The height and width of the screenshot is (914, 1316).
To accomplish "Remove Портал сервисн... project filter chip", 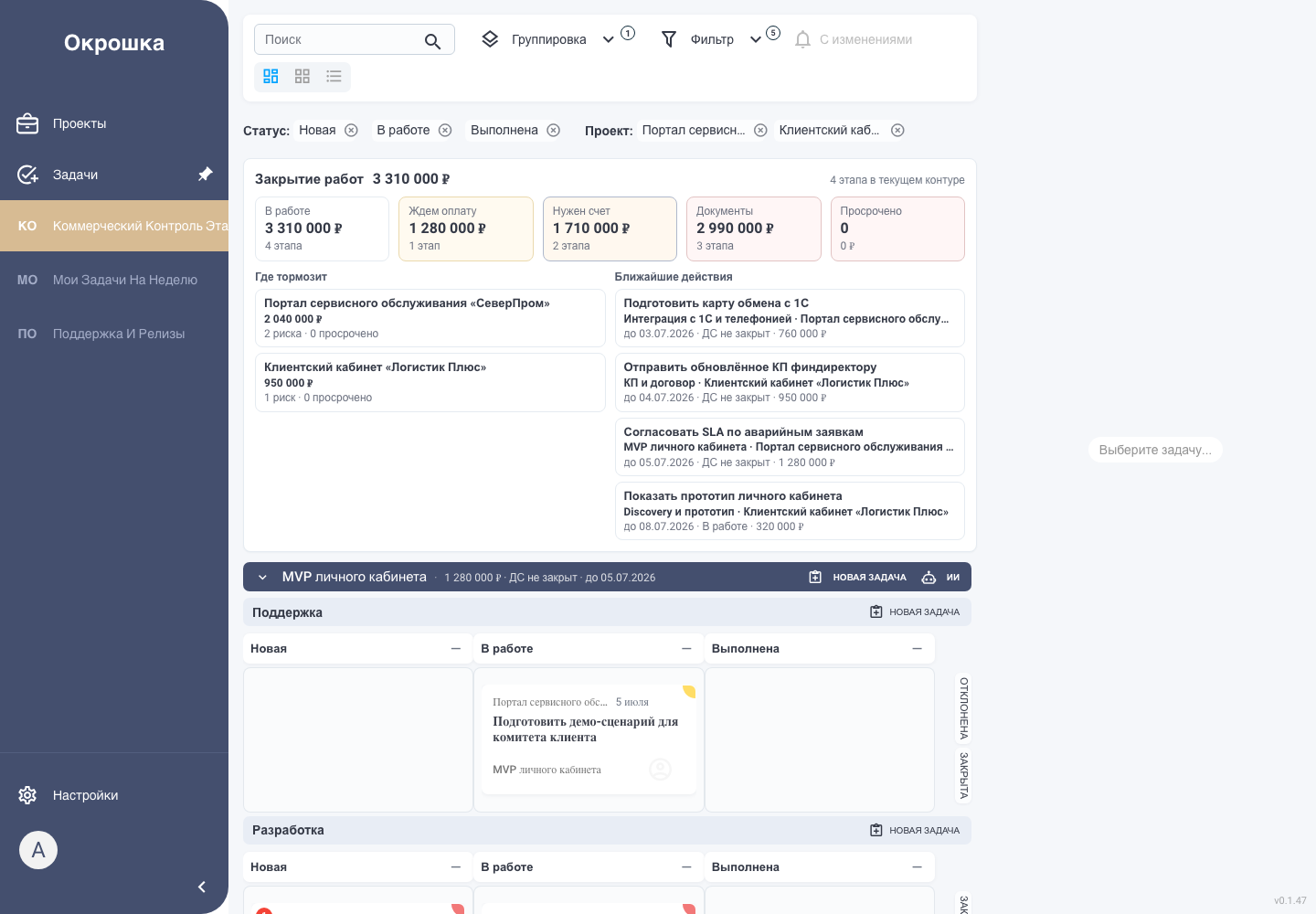I will click(x=760, y=130).
